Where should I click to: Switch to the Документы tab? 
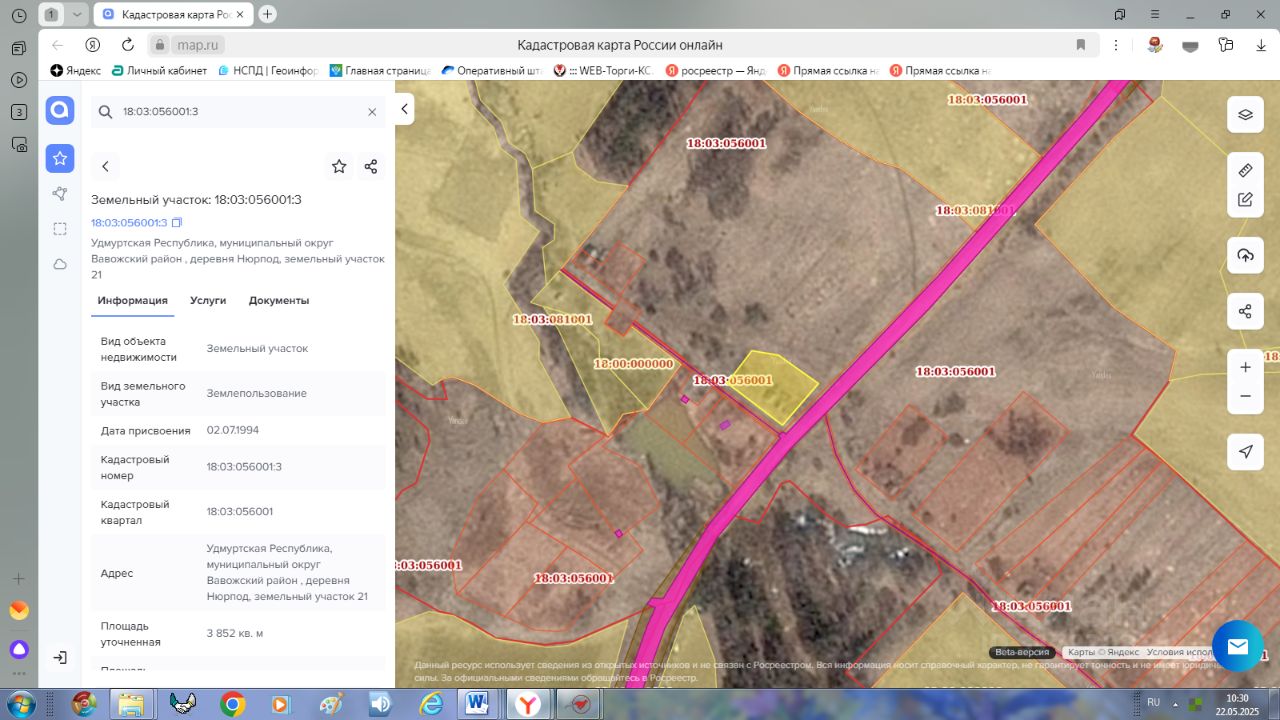(x=279, y=300)
